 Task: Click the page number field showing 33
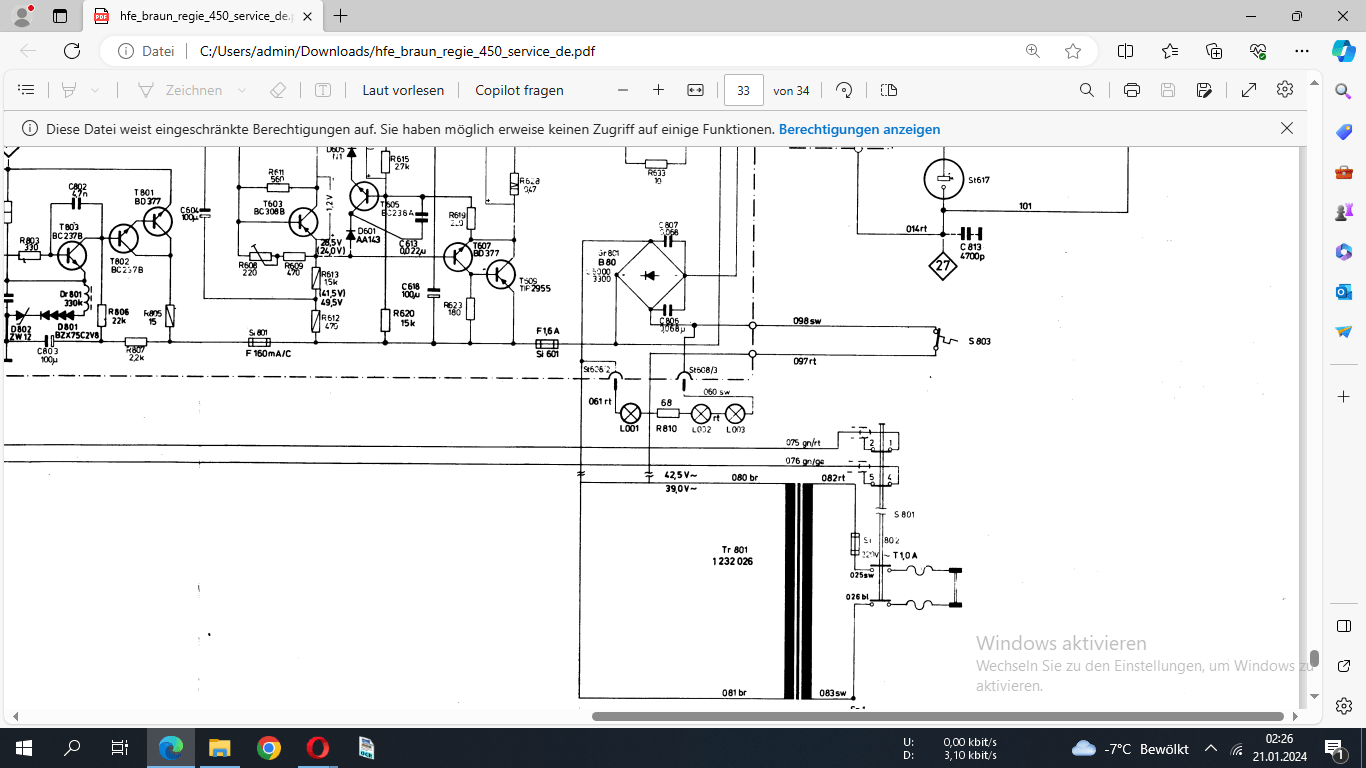click(743, 90)
